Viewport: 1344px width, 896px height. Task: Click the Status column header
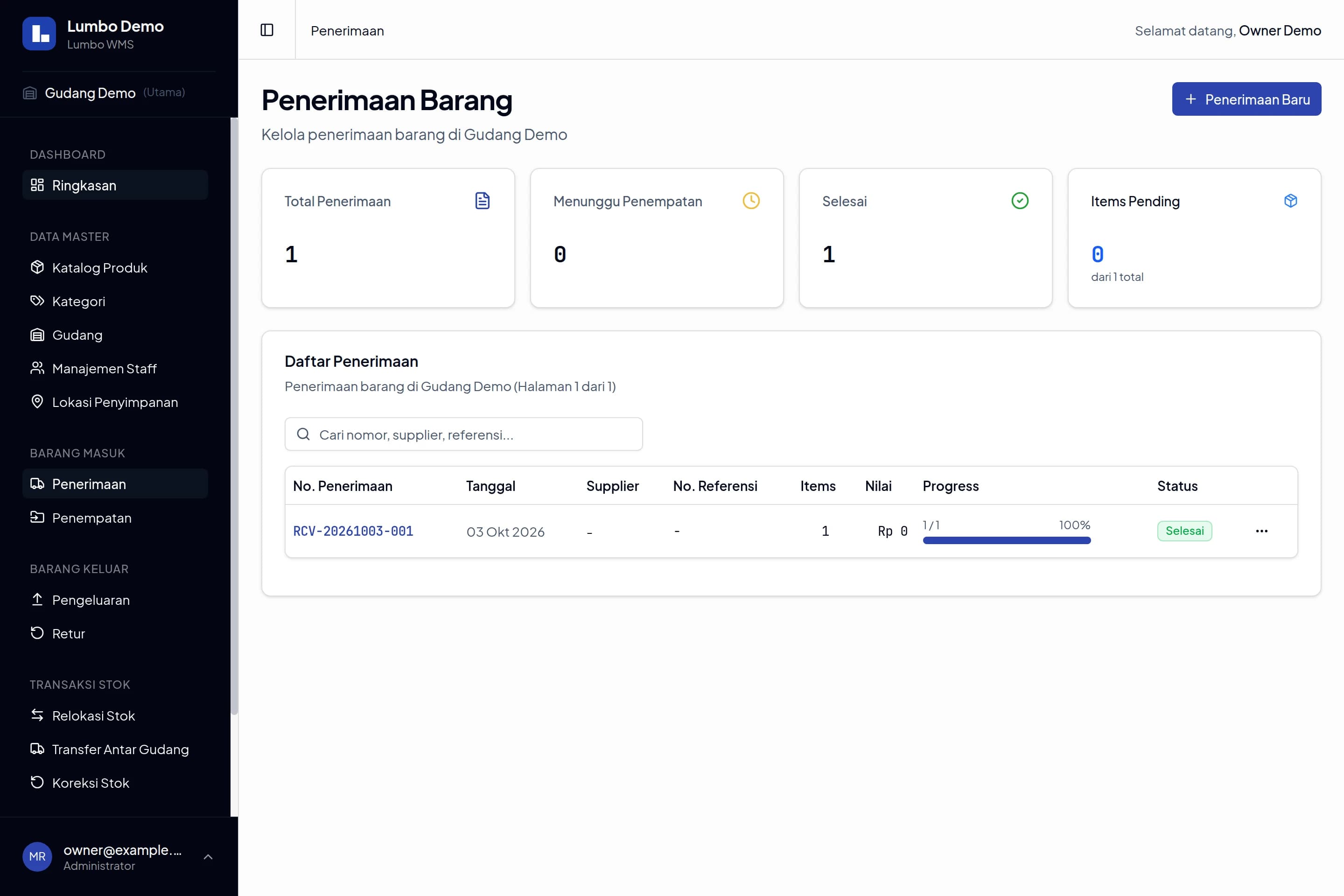click(1177, 486)
